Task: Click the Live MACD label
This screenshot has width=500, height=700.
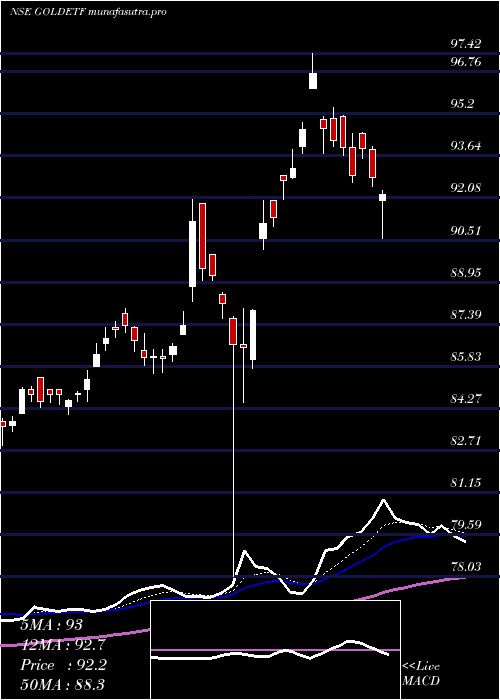Action: pyautogui.click(x=421, y=674)
